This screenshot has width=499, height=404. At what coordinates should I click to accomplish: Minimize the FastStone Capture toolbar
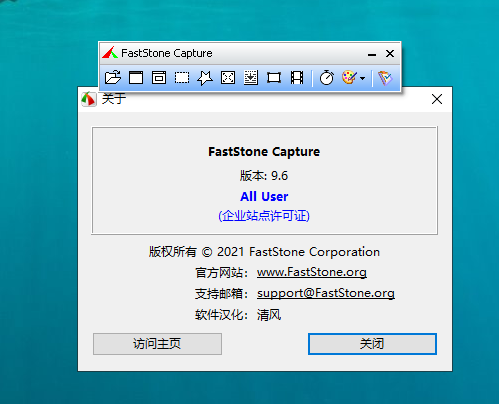[x=372, y=54]
